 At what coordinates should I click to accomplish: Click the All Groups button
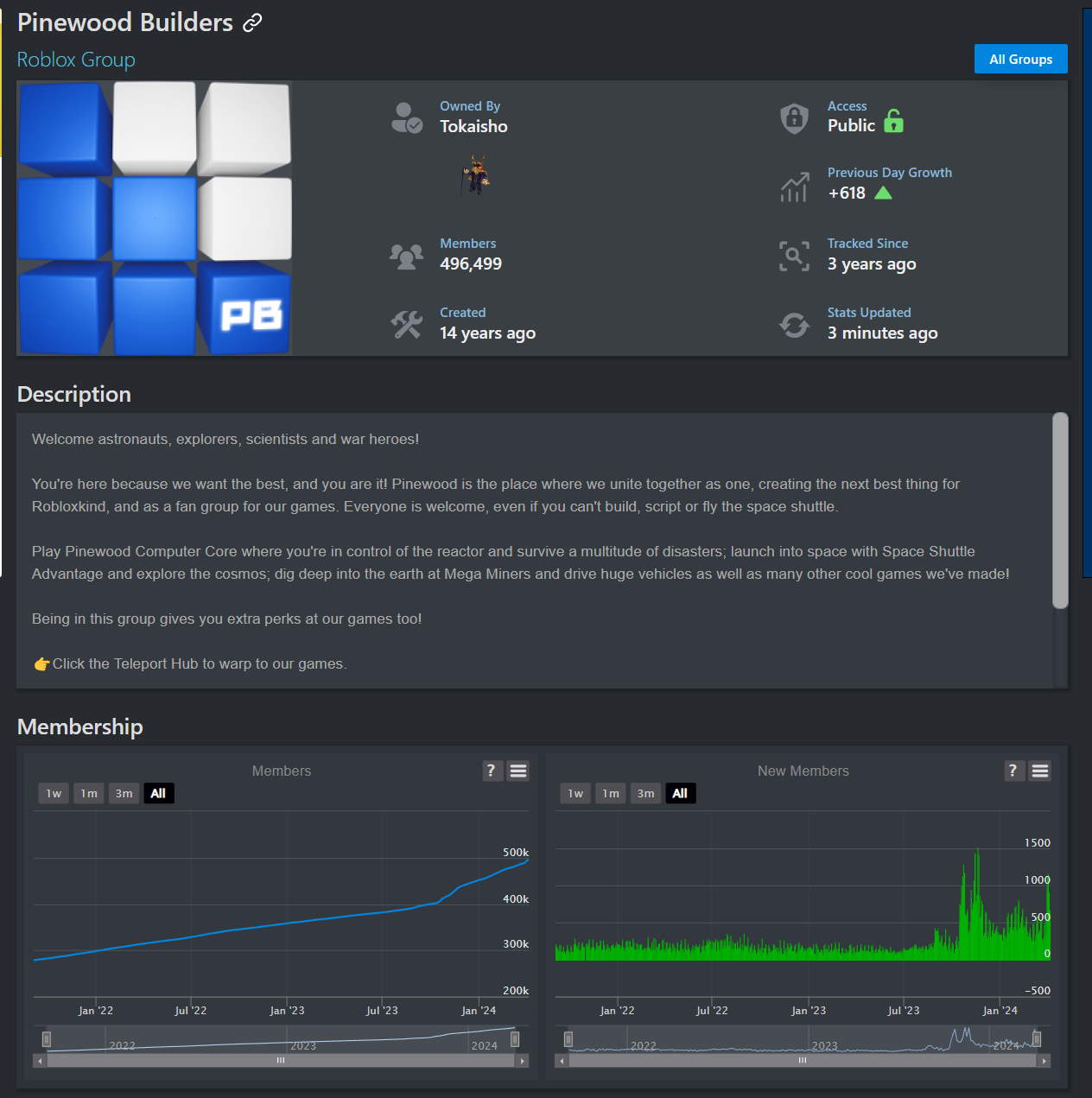pyautogui.click(x=1020, y=59)
